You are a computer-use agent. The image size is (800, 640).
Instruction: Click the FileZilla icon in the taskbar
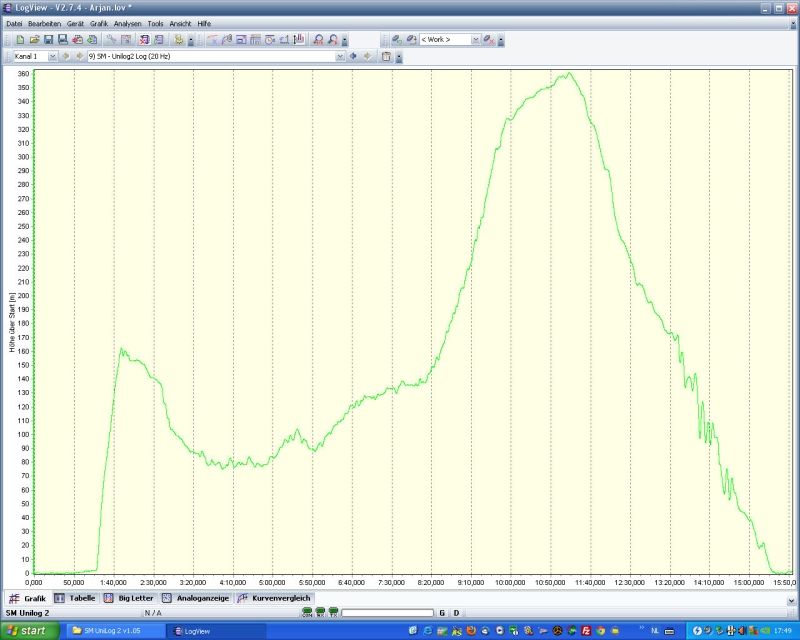point(586,631)
